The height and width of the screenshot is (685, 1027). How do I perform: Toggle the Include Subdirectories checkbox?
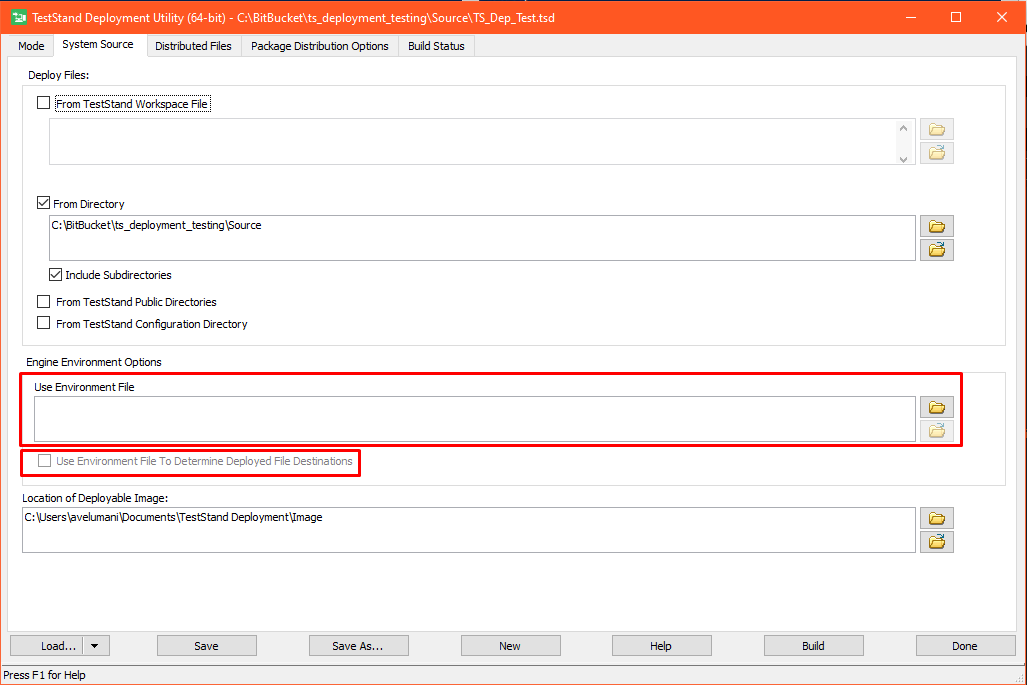point(56,275)
